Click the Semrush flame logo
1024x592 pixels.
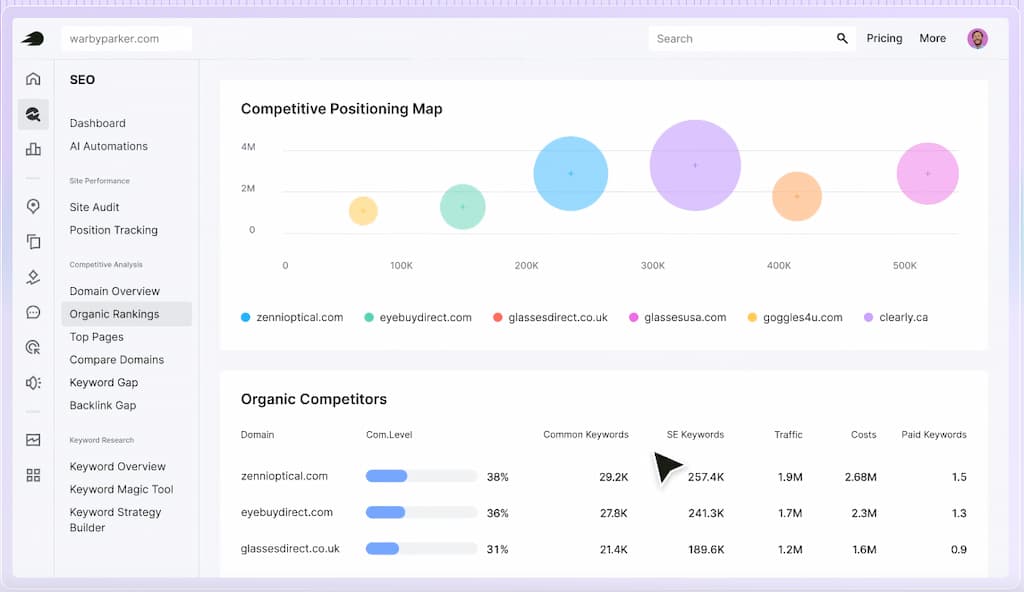tap(33, 39)
